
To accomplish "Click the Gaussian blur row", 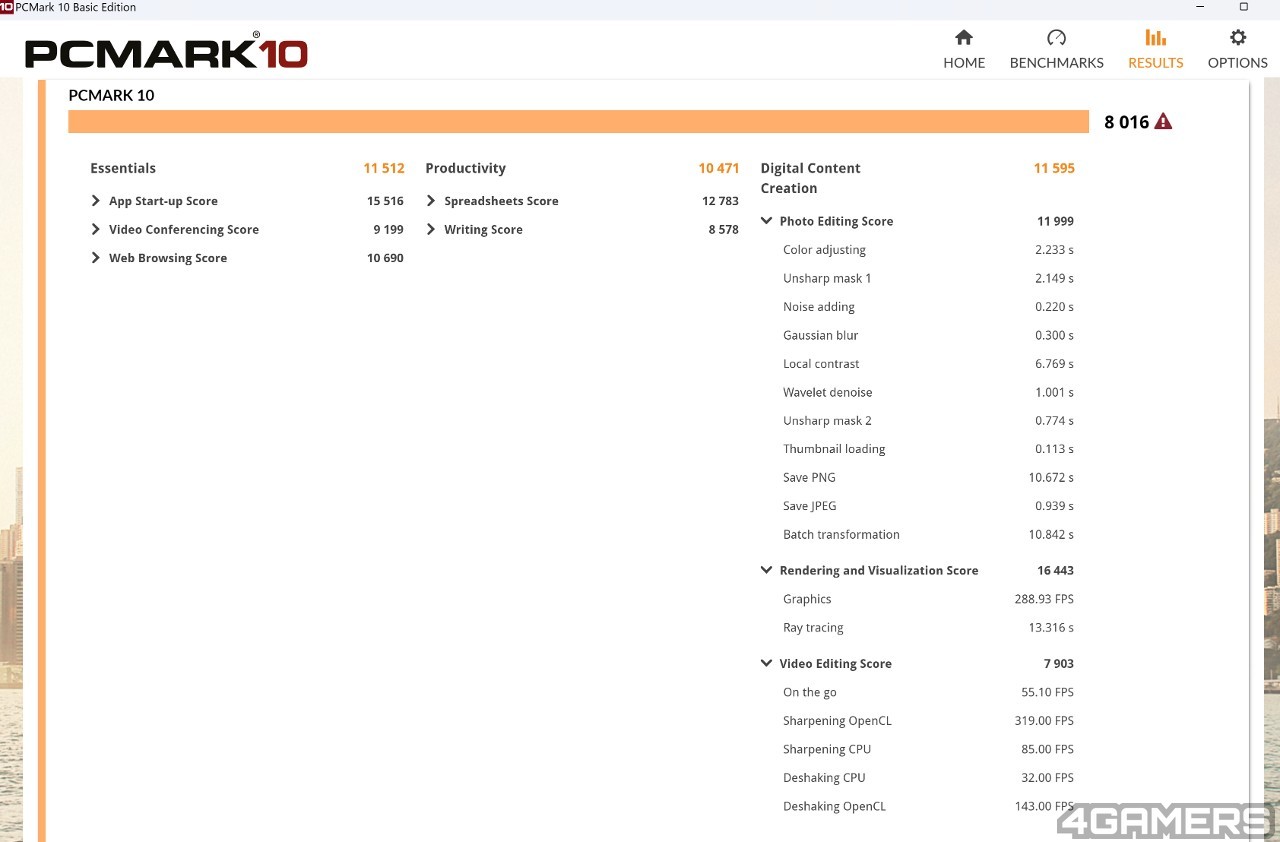I will (928, 335).
